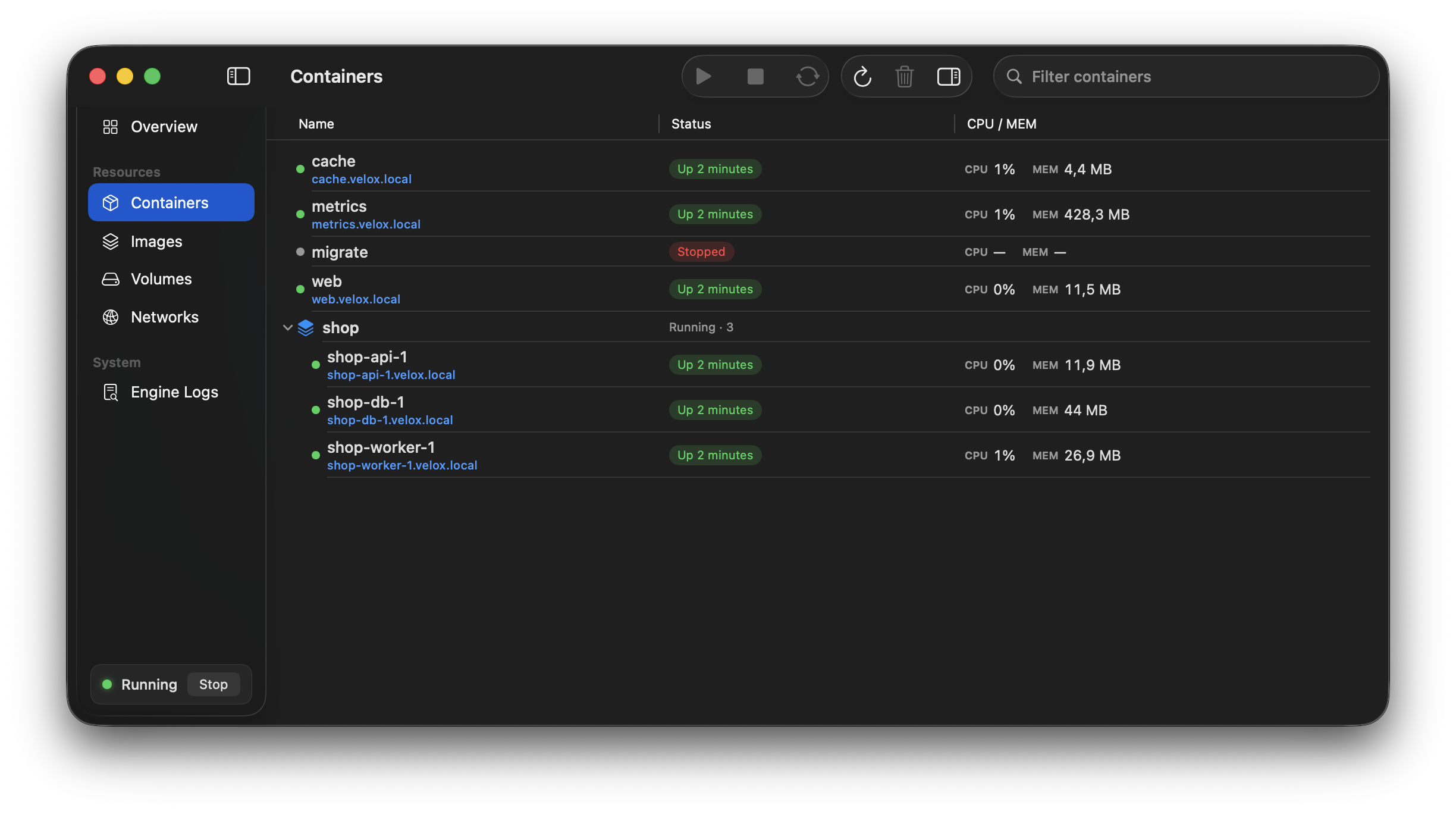The width and height of the screenshot is (1456, 814).
Task: Click the '26,9 MB' memory value
Action: pyautogui.click(x=1093, y=456)
